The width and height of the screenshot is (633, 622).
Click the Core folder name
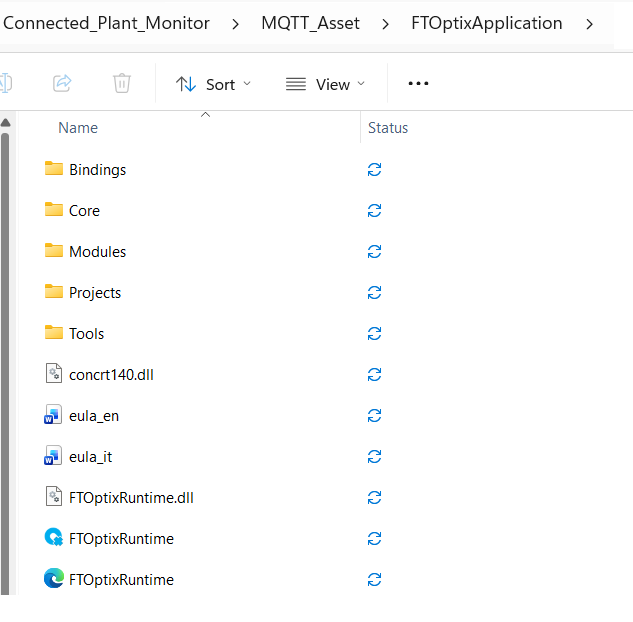pos(84,211)
